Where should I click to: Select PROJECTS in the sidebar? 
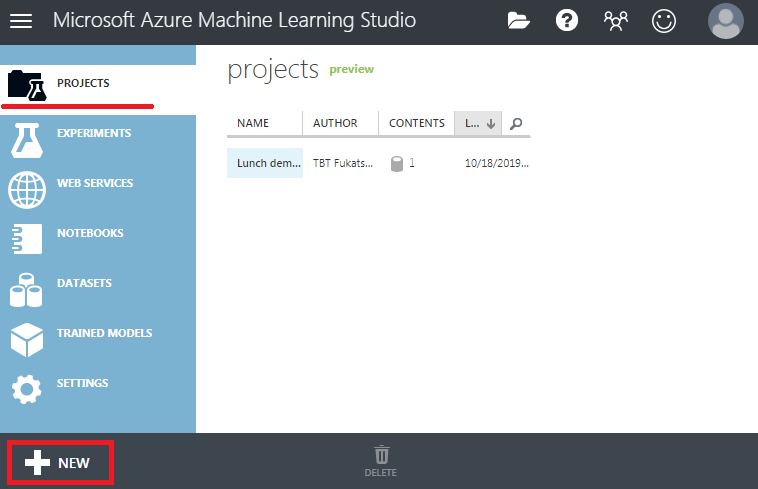tap(83, 83)
